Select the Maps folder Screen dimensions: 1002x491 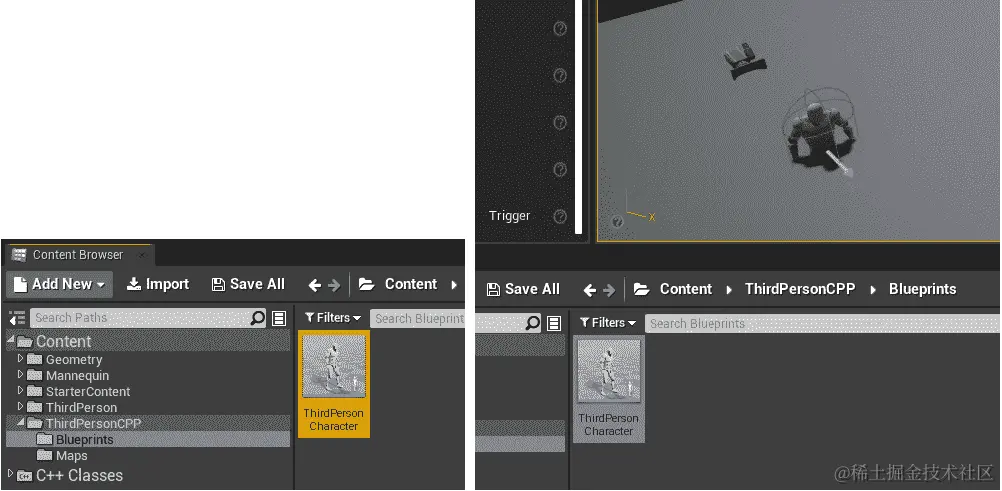[63, 456]
